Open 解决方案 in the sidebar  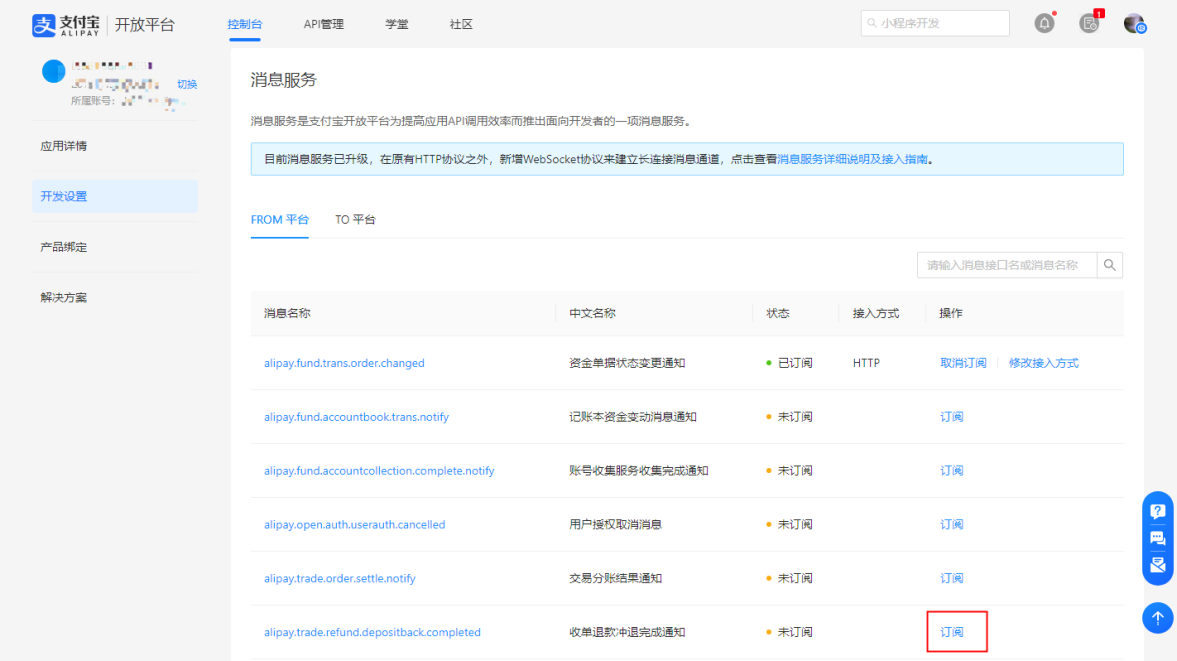115,297
